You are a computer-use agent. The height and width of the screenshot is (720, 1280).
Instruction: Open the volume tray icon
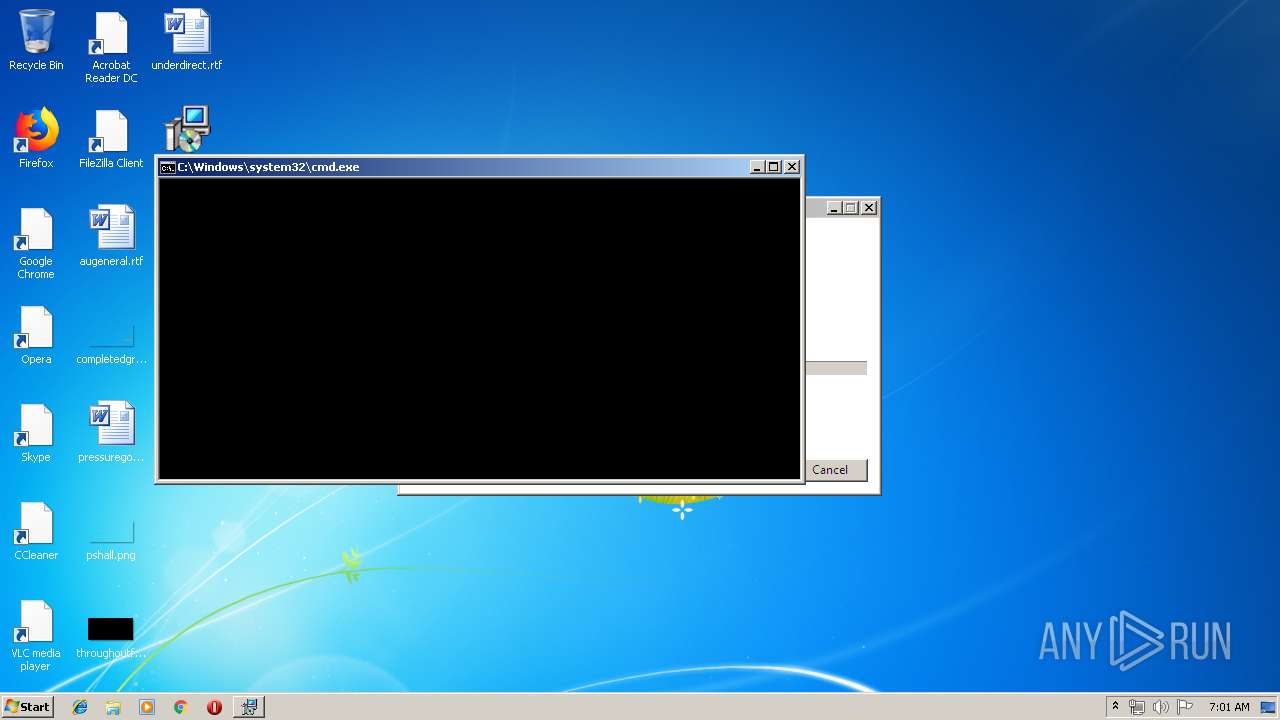coord(1161,707)
